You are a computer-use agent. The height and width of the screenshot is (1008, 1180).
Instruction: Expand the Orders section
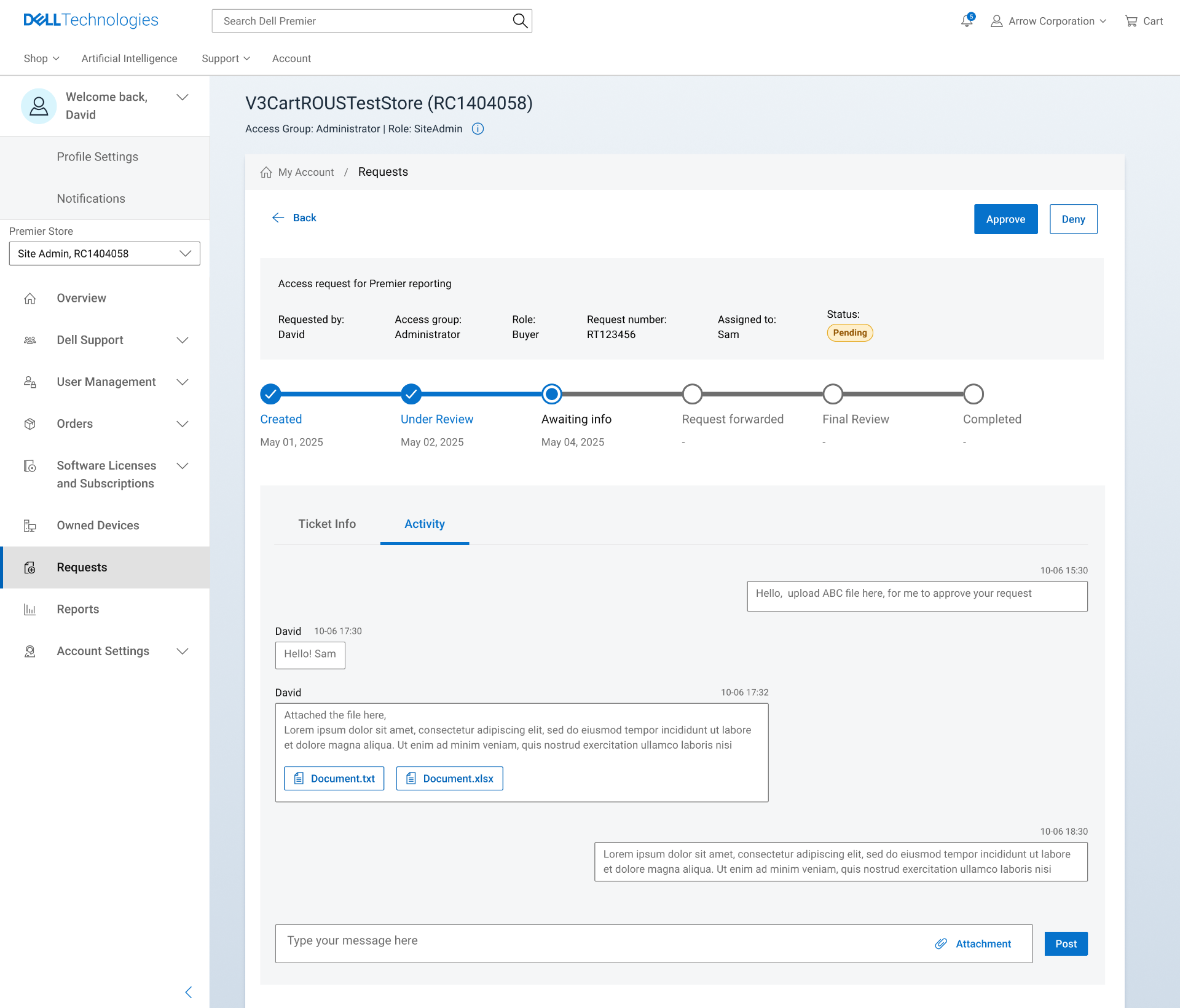(183, 423)
